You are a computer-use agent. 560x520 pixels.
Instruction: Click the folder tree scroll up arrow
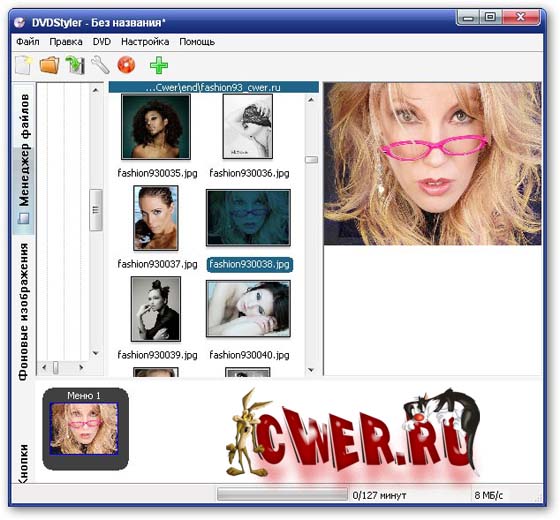click(x=95, y=90)
